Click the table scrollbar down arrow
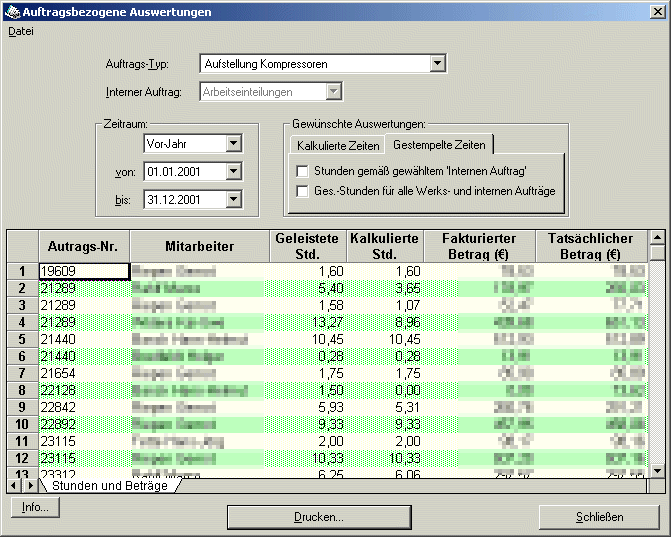 [x=657, y=470]
